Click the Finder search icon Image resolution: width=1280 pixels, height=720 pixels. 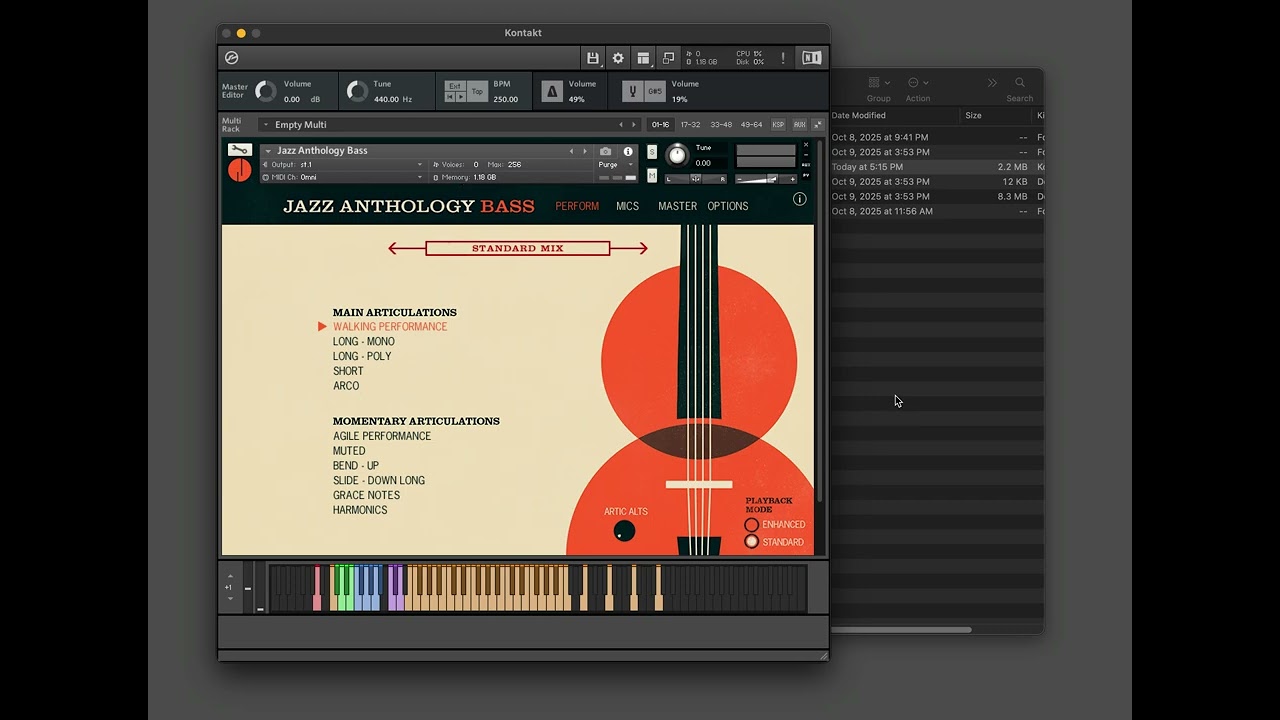point(1020,83)
